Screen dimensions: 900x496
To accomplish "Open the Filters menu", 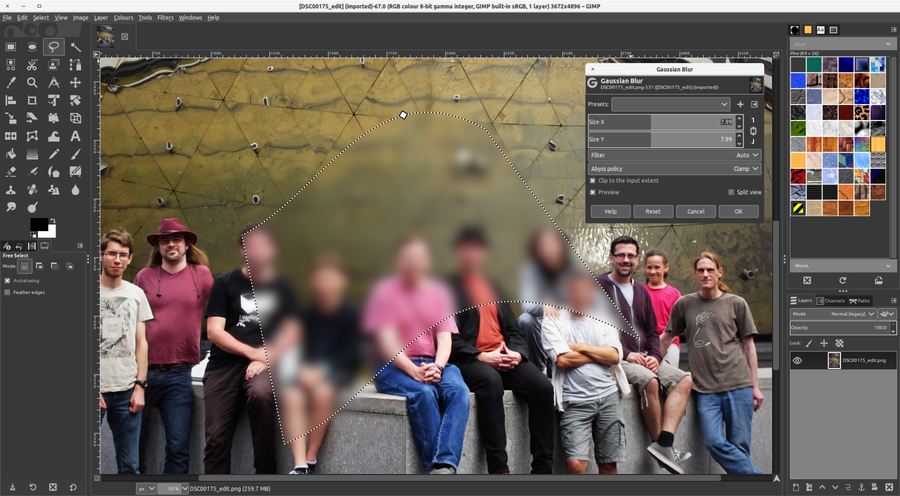I will [165, 17].
